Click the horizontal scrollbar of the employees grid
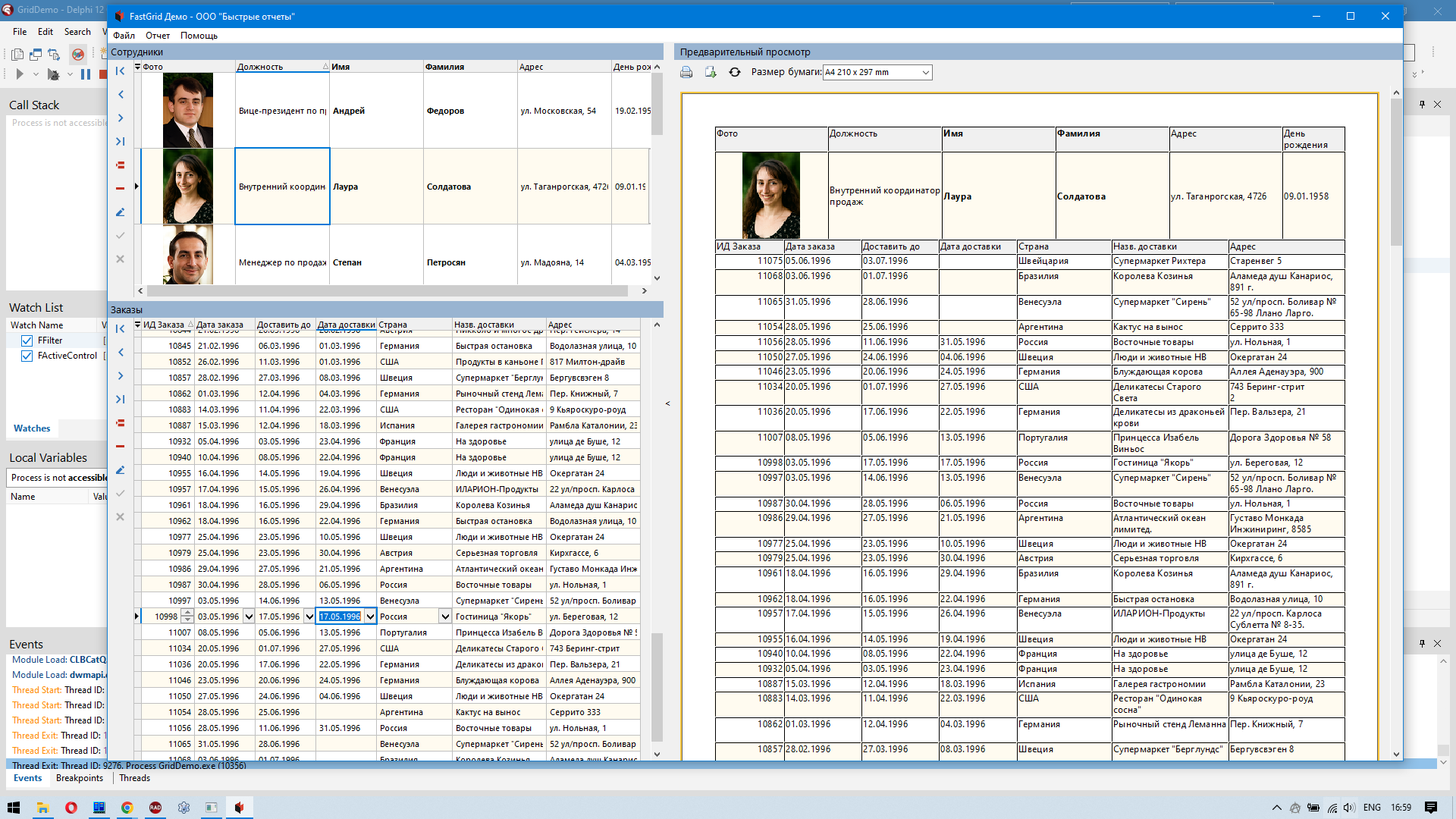The height and width of the screenshot is (819, 1456). (x=387, y=290)
